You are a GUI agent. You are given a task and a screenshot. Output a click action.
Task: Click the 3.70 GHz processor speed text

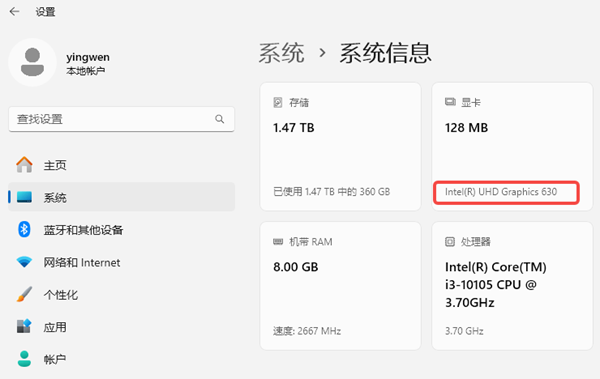click(464, 331)
